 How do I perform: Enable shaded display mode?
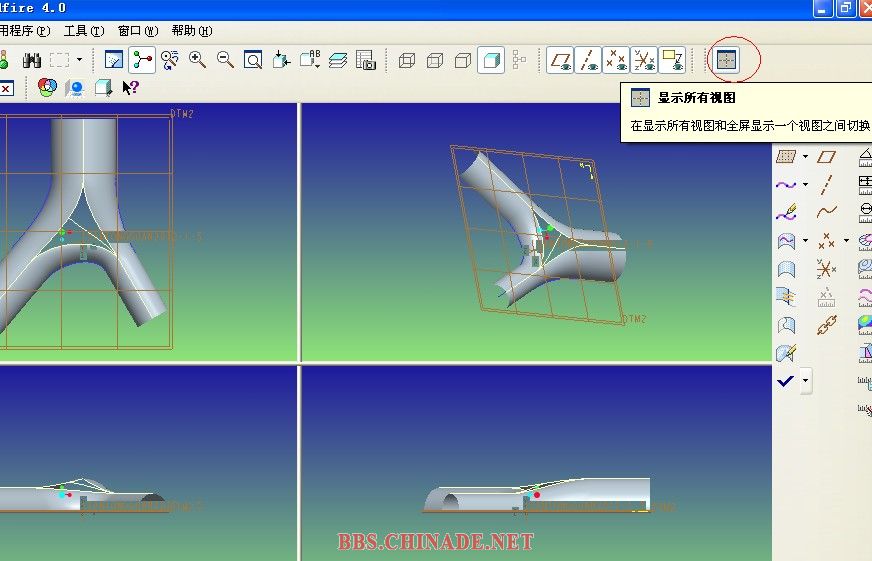[x=490, y=60]
